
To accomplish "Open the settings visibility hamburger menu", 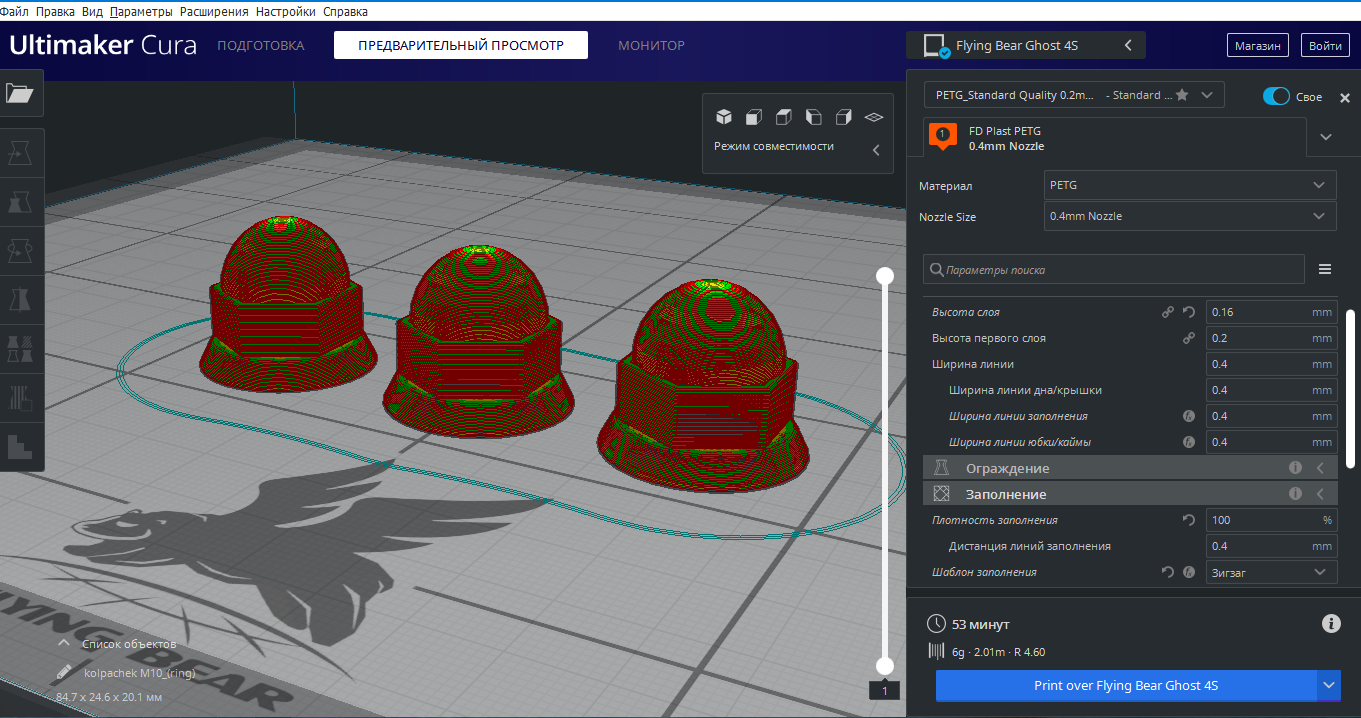I will tap(1325, 269).
